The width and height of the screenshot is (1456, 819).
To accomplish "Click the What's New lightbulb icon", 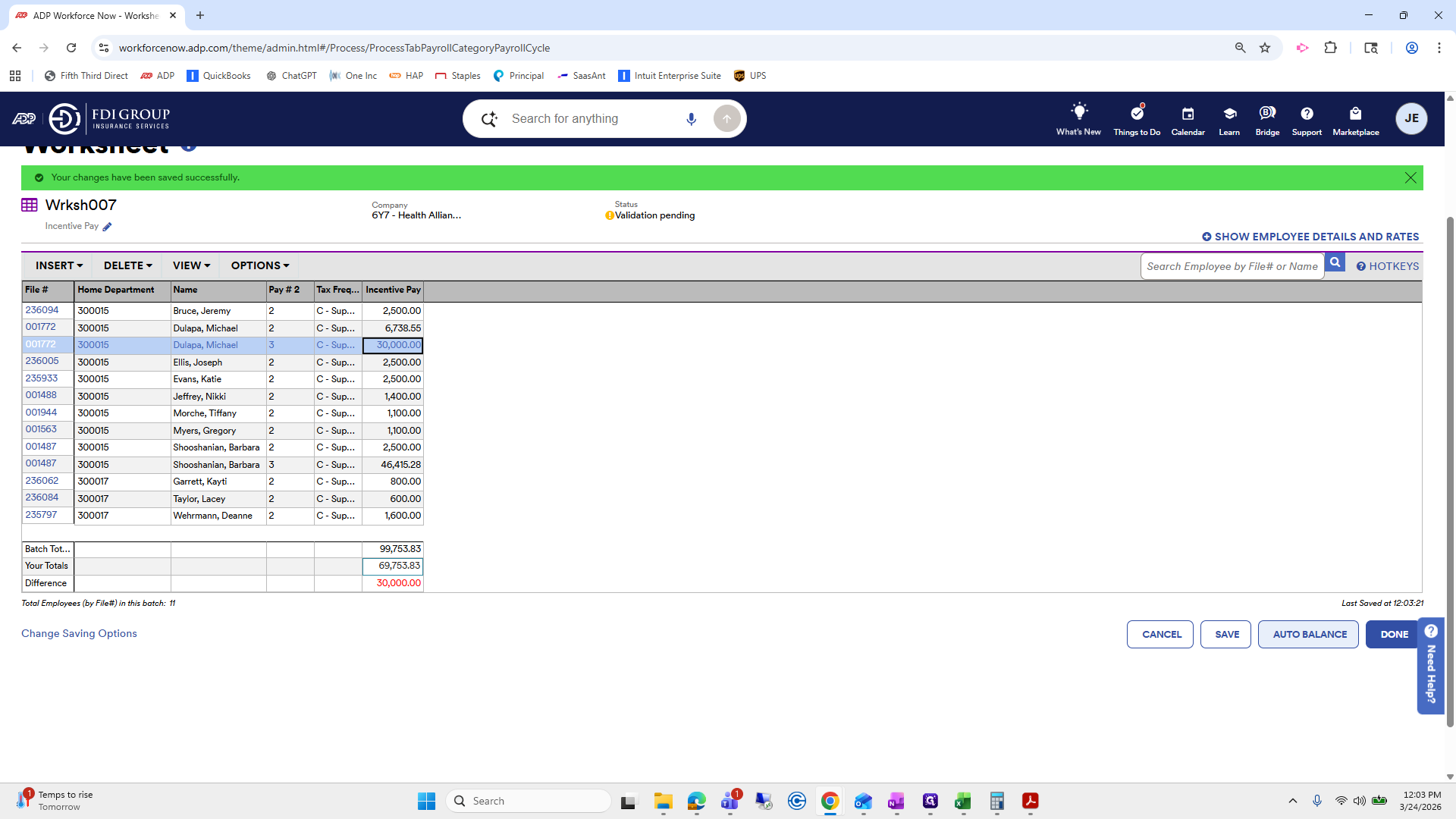I will [1078, 112].
